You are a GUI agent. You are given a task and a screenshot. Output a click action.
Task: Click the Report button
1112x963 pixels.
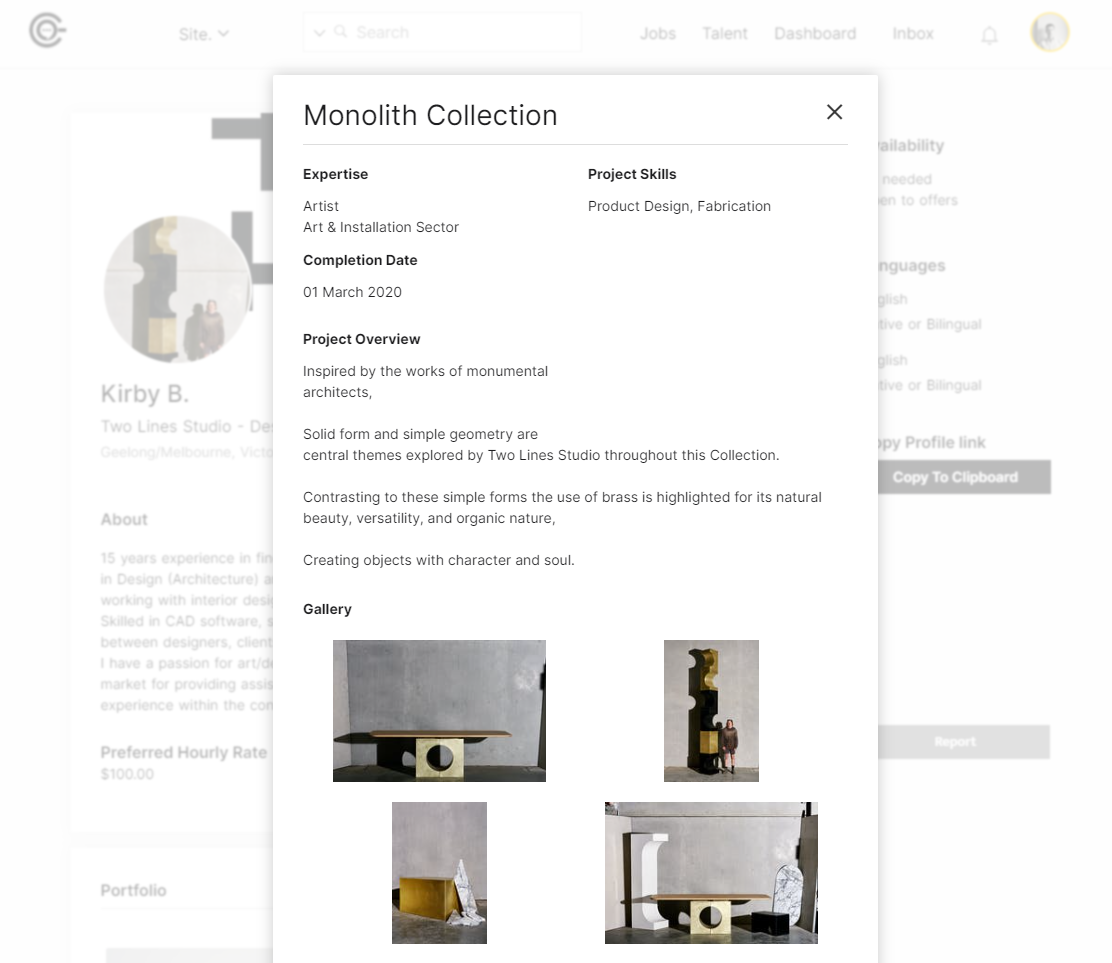964,742
